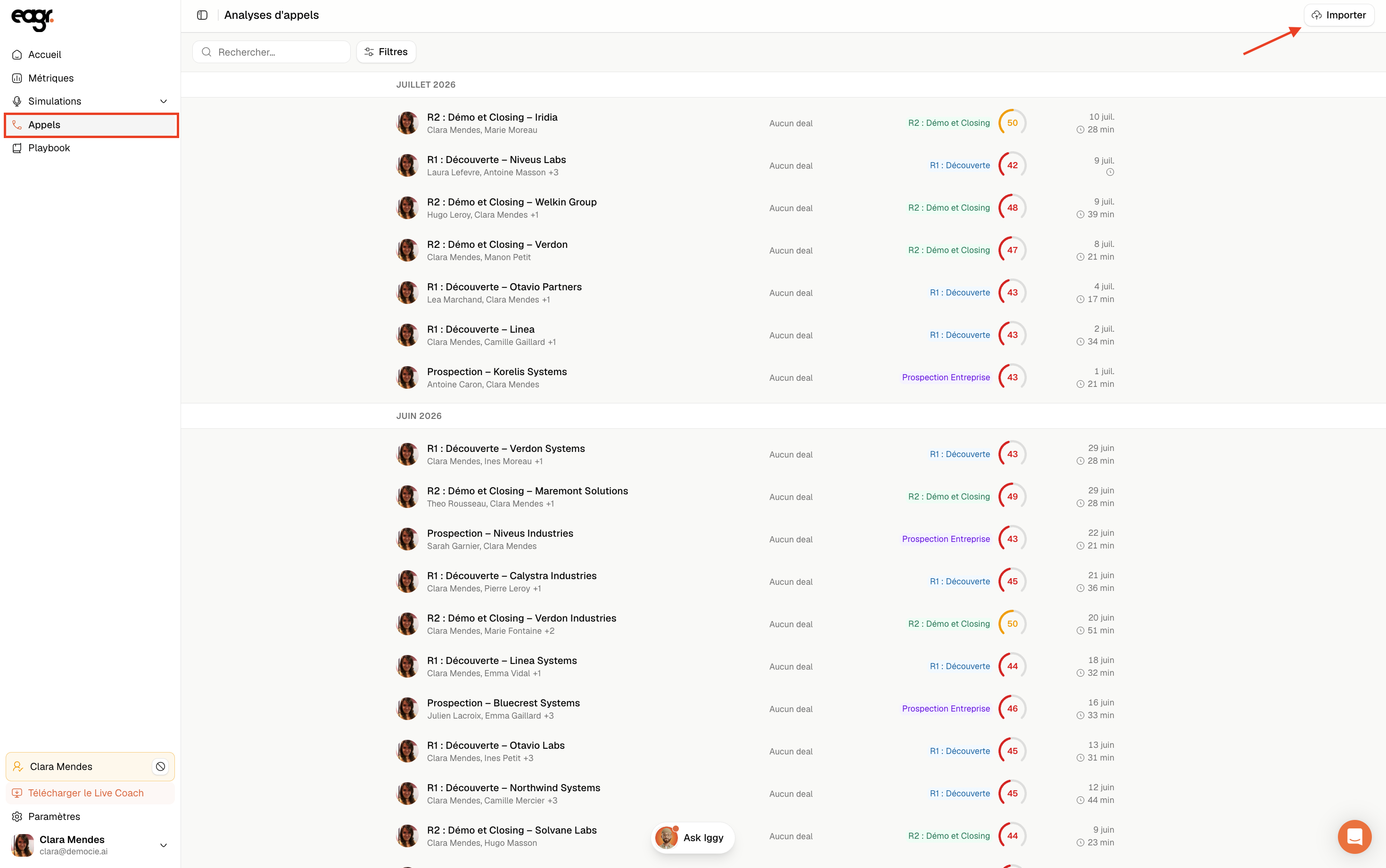The image size is (1386, 868).
Task: Click Télécharger le Live Coach
Action: click(90, 793)
